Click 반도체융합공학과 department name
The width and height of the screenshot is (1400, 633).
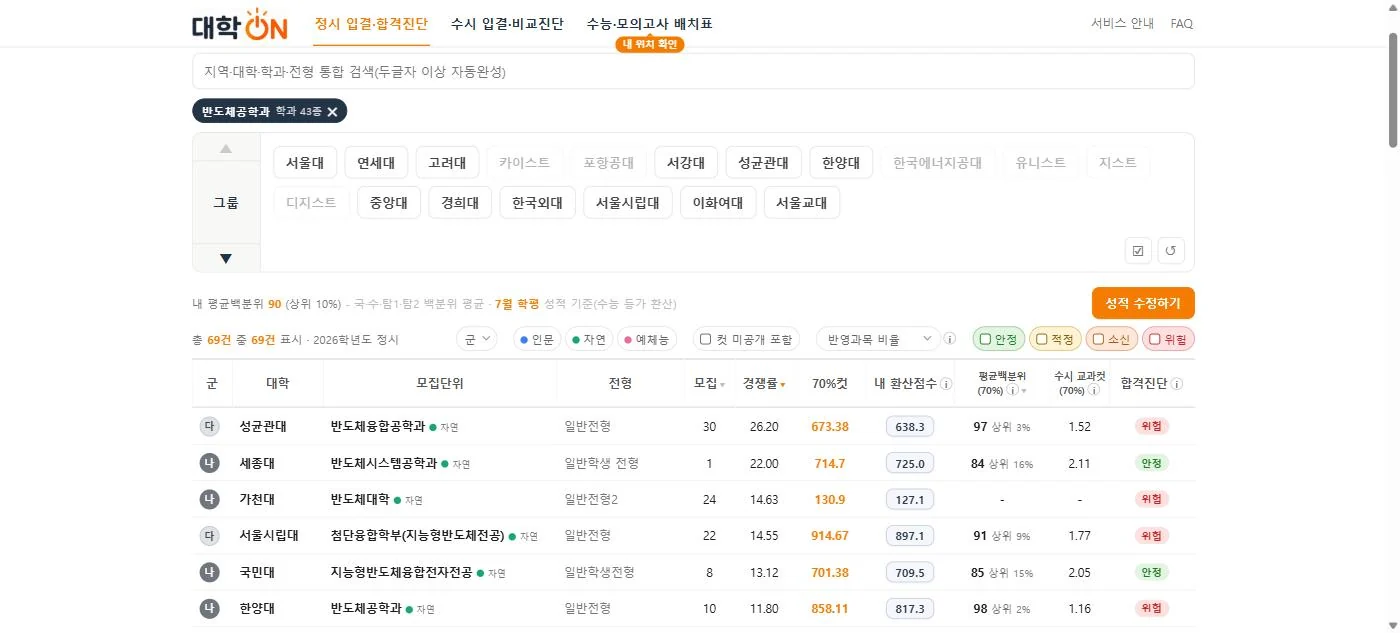(378, 426)
